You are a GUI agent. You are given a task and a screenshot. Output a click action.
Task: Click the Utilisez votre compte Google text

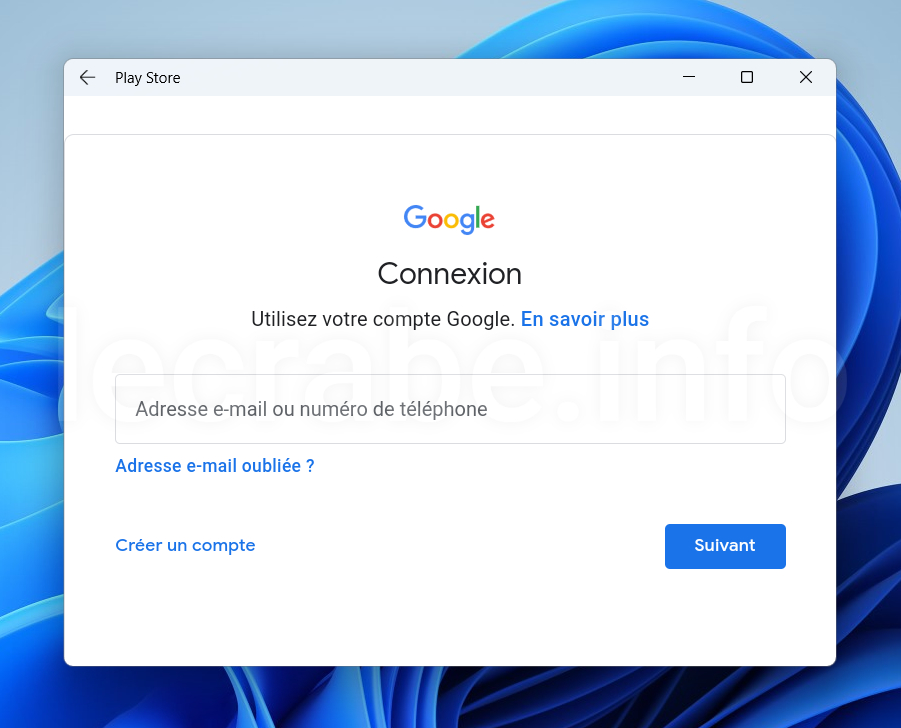pos(383,319)
